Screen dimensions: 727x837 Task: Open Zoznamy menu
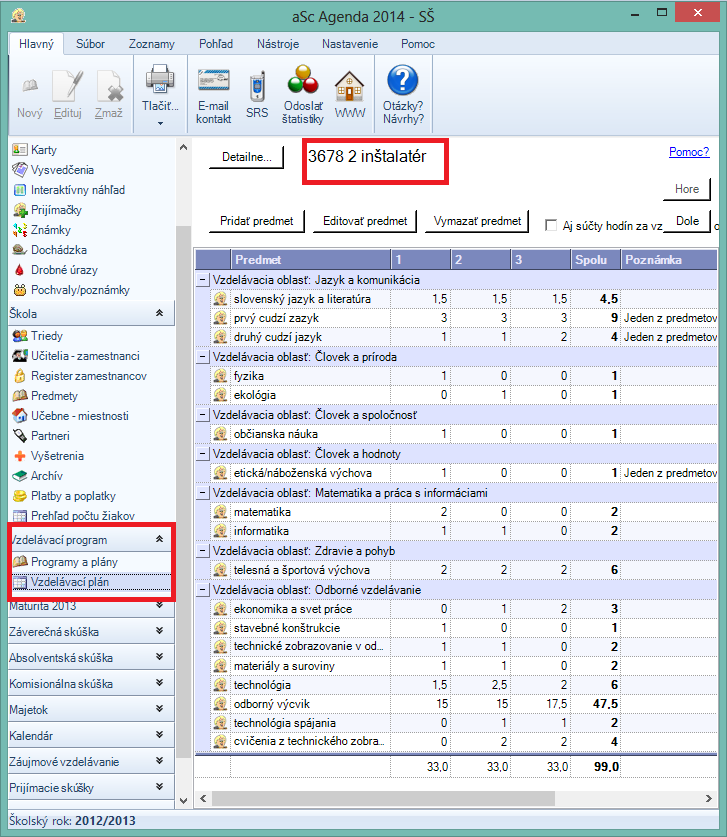click(x=152, y=44)
